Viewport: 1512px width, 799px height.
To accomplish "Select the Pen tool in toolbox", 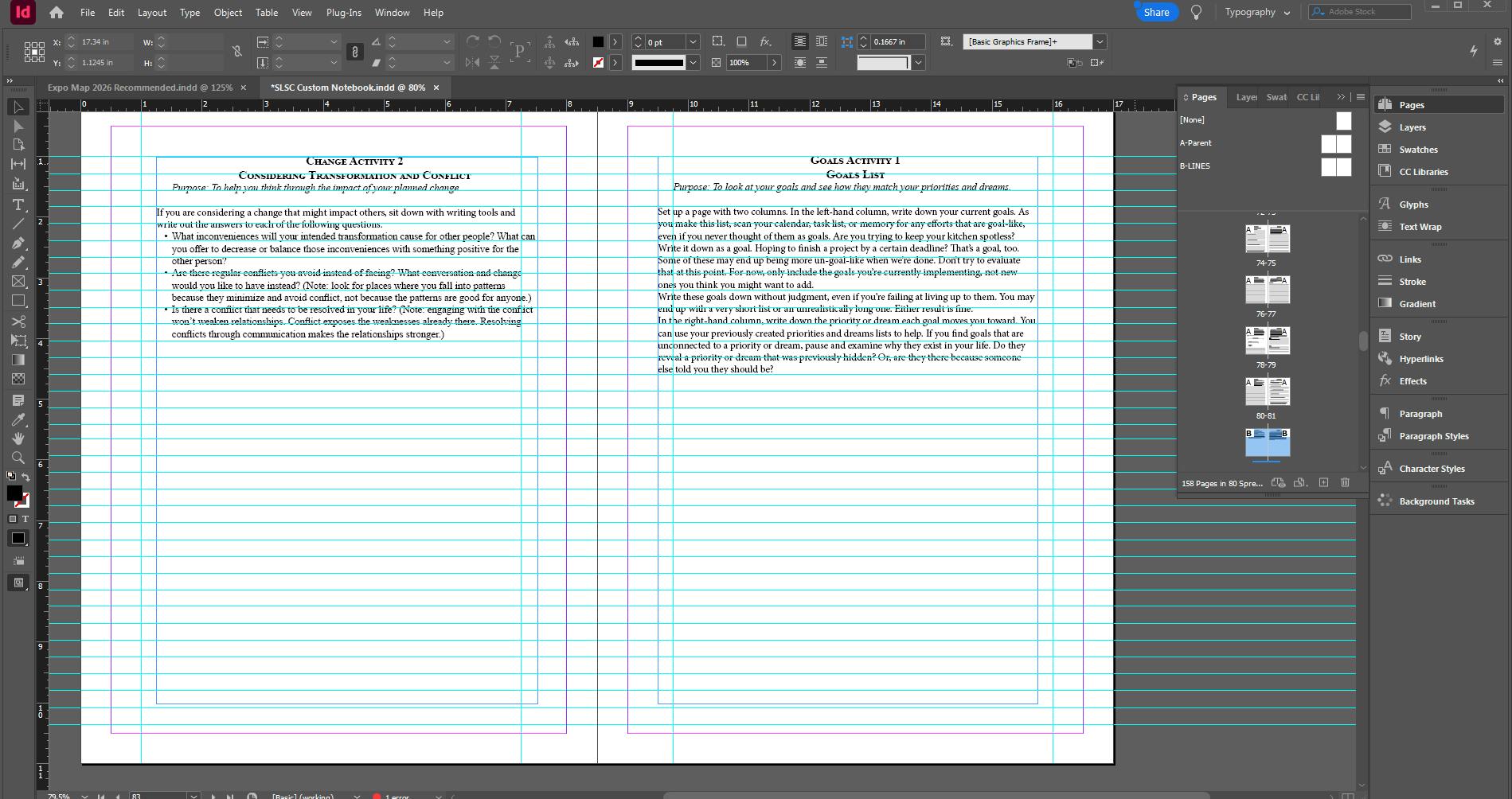I will [18, 244].
